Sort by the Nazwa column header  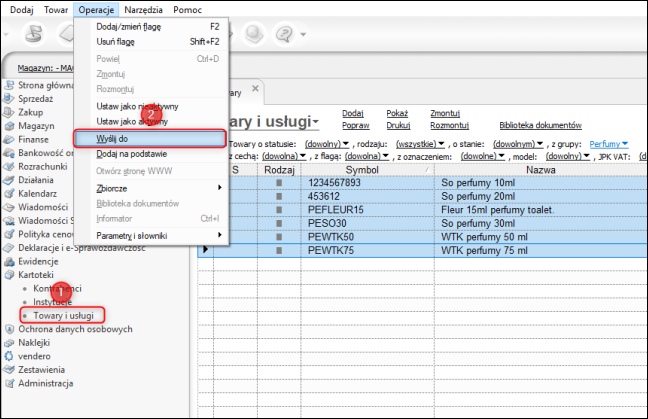(541, 170)
